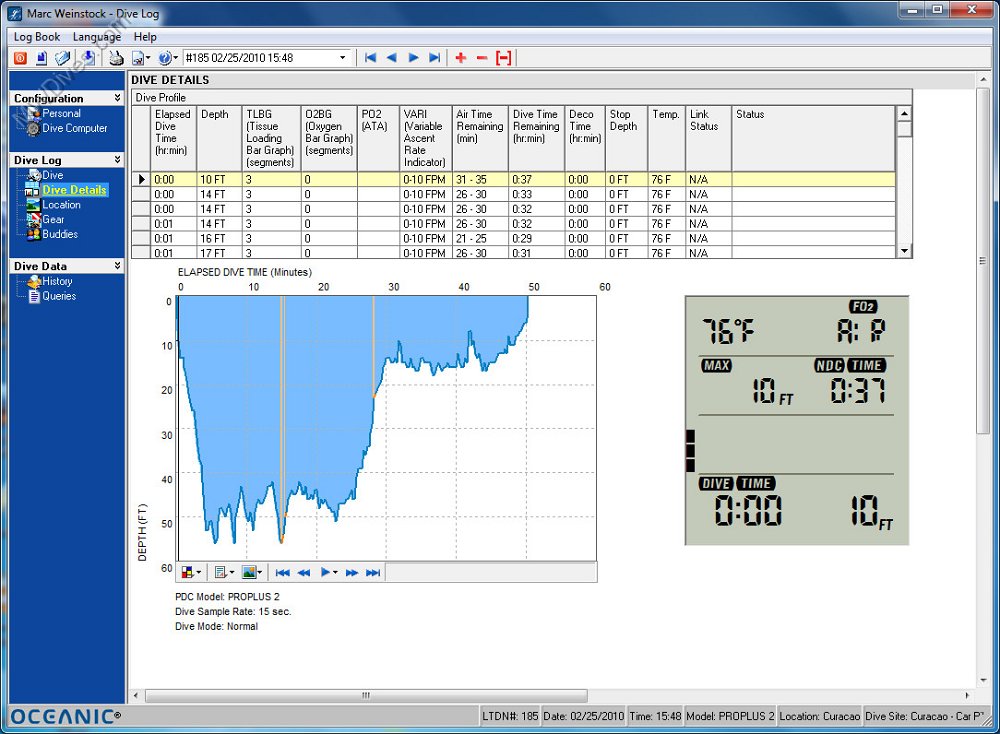Go to the previous dive record
The width and height of the screenshot is (1000, 734).
click(x=392, y=58)
